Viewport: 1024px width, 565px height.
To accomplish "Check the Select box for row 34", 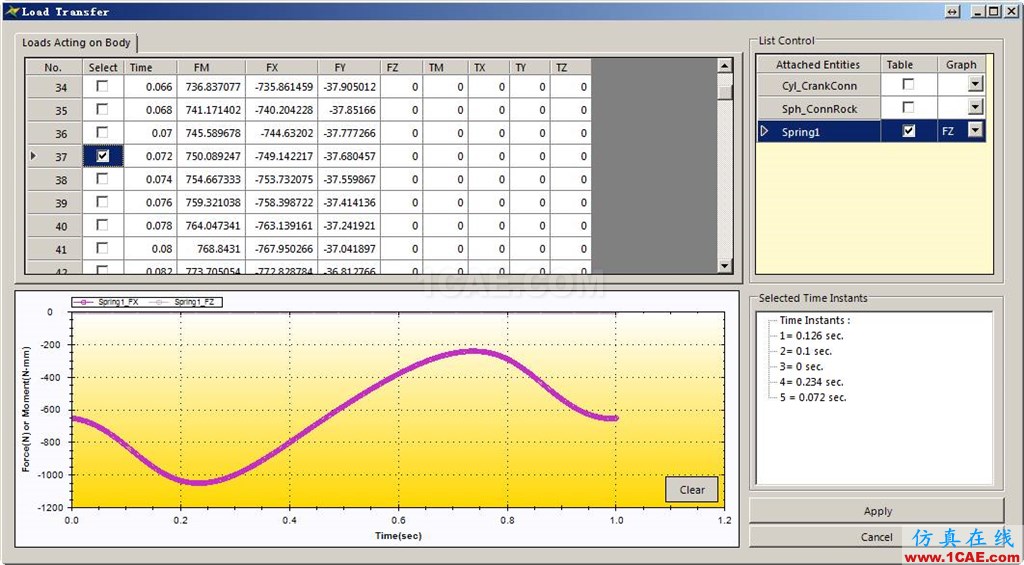I will (x=103, y=86).
